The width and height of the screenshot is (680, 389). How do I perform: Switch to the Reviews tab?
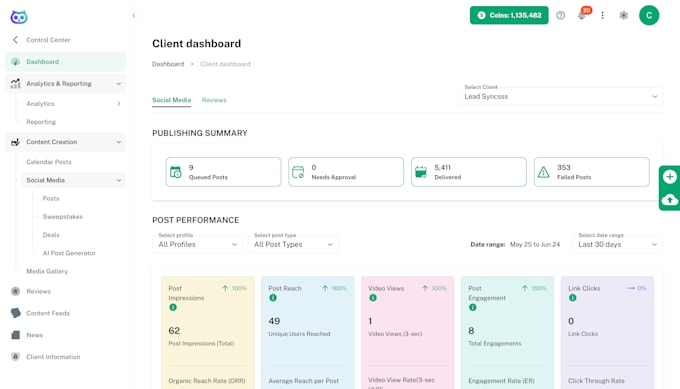214,100
